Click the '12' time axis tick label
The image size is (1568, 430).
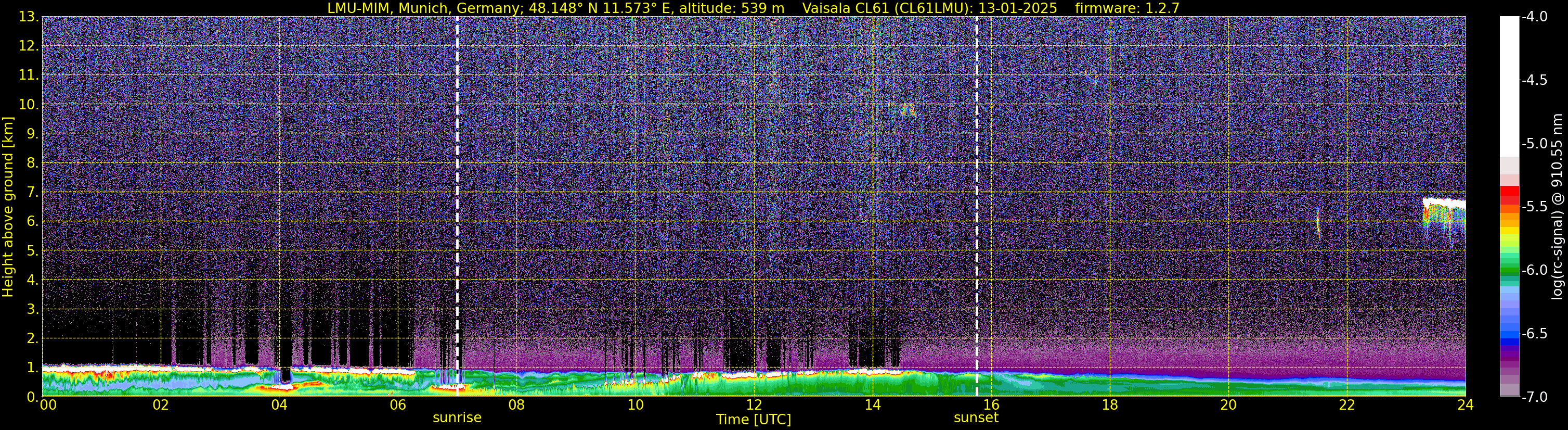pos(754,404)
